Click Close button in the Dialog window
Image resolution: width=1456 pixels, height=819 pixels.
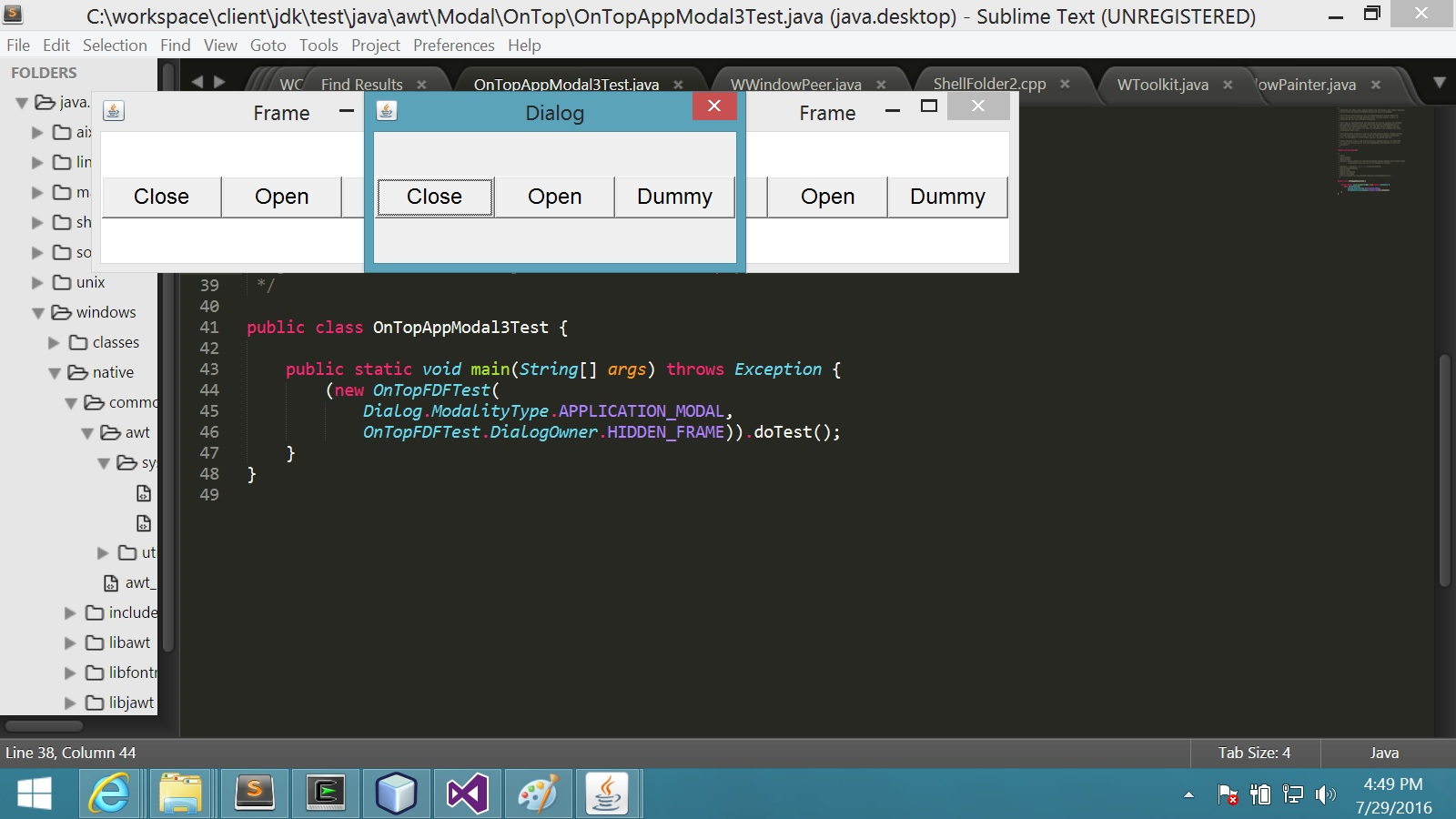(x=434, y=197)
